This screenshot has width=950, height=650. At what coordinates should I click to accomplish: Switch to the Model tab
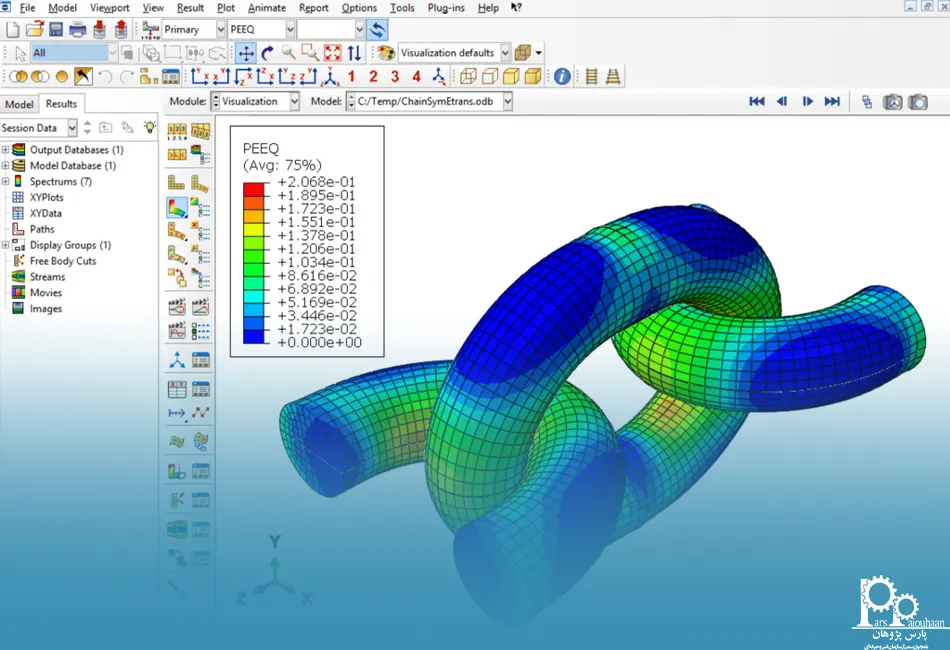pos(20,104)
